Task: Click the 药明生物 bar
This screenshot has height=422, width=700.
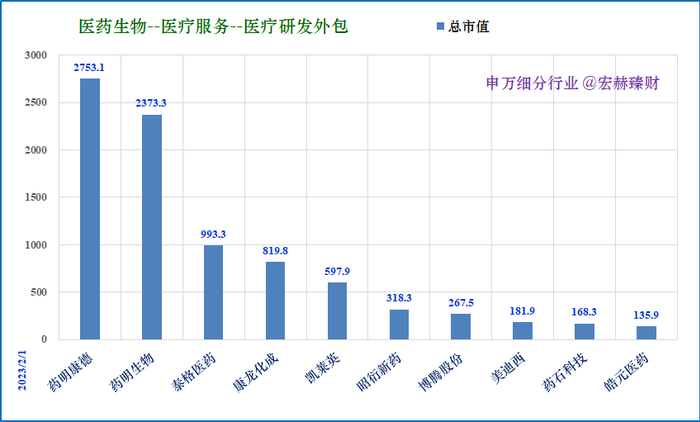Action: (152, 227)
